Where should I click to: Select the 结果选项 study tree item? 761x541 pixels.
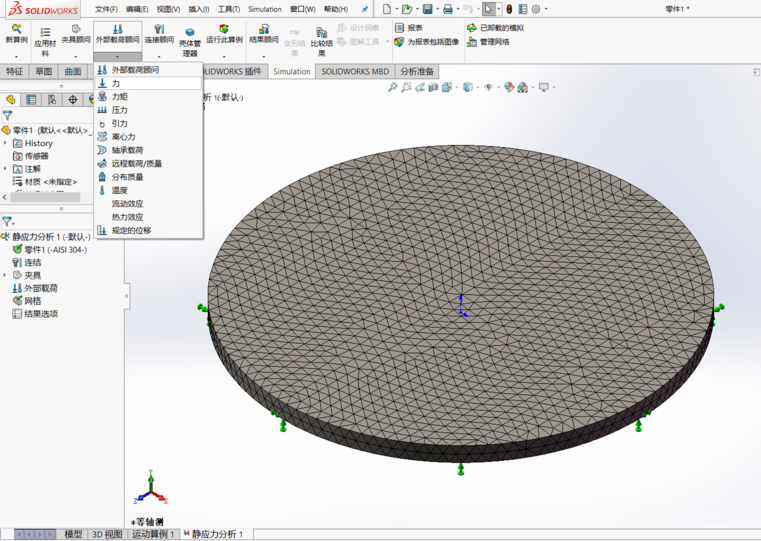point(35,314)
